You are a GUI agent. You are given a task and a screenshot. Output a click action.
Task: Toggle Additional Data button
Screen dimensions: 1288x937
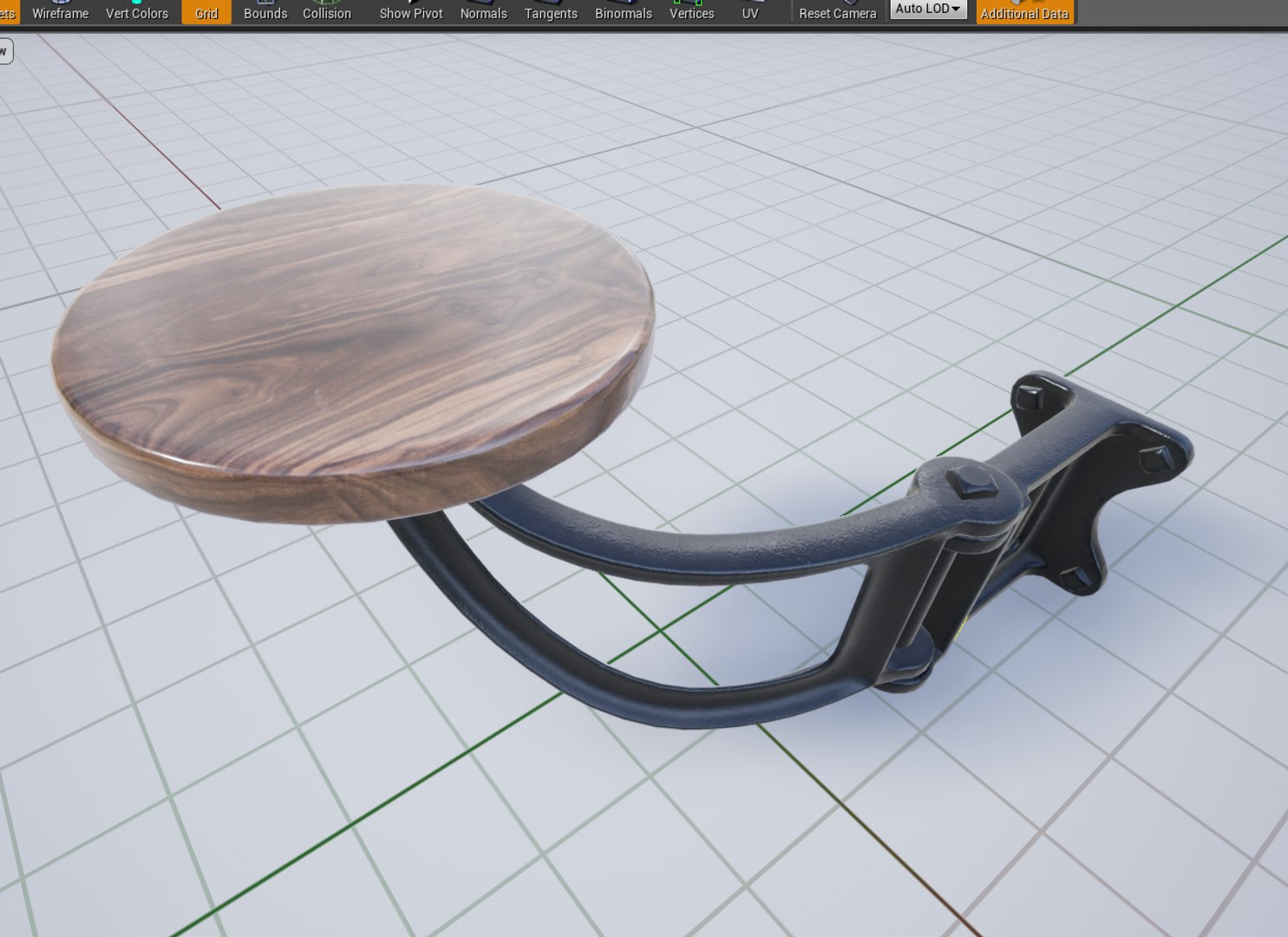(x=1024, y=12)
